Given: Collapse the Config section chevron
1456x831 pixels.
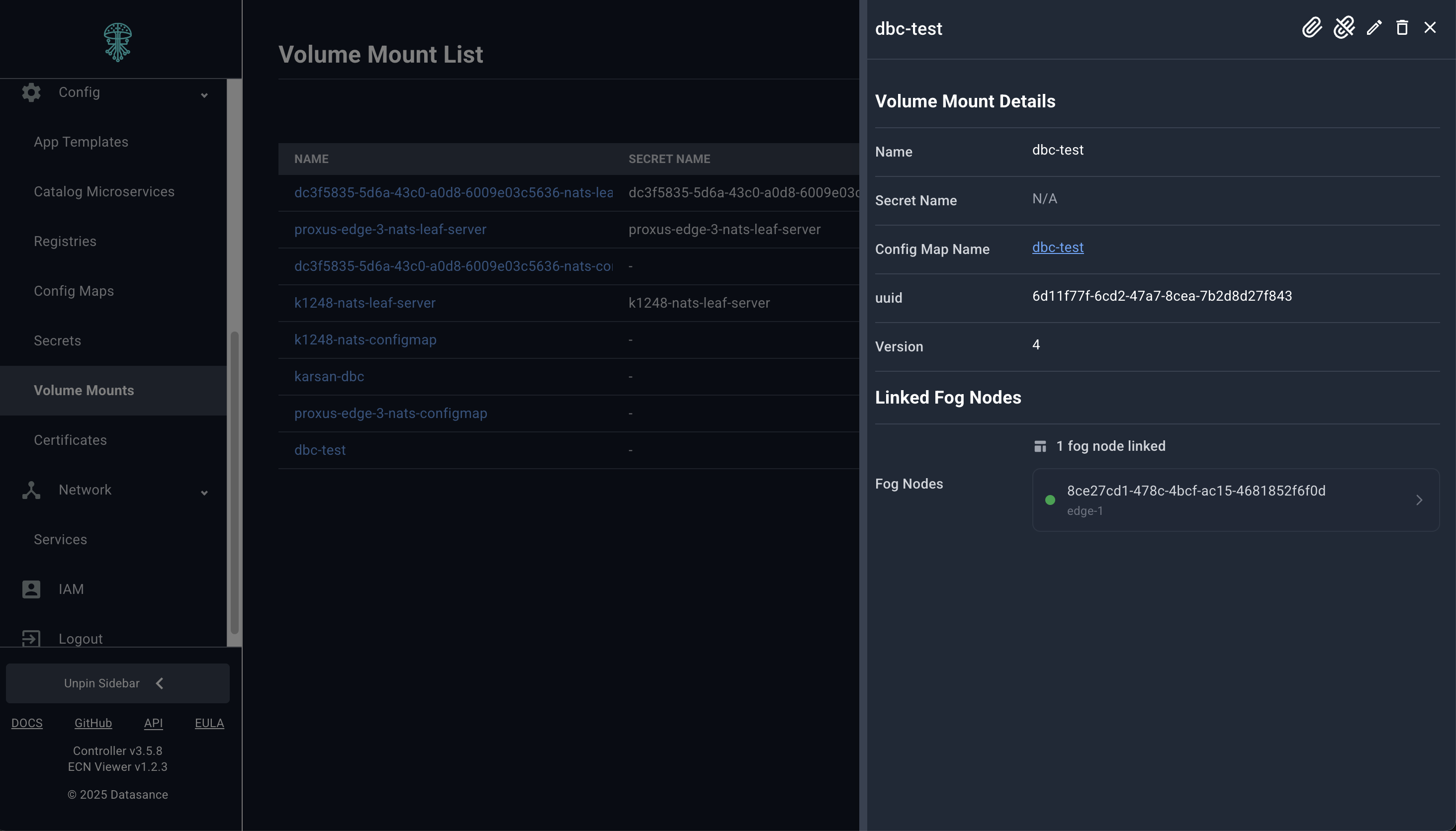Looking at the screenshot, I should (204, 94).
